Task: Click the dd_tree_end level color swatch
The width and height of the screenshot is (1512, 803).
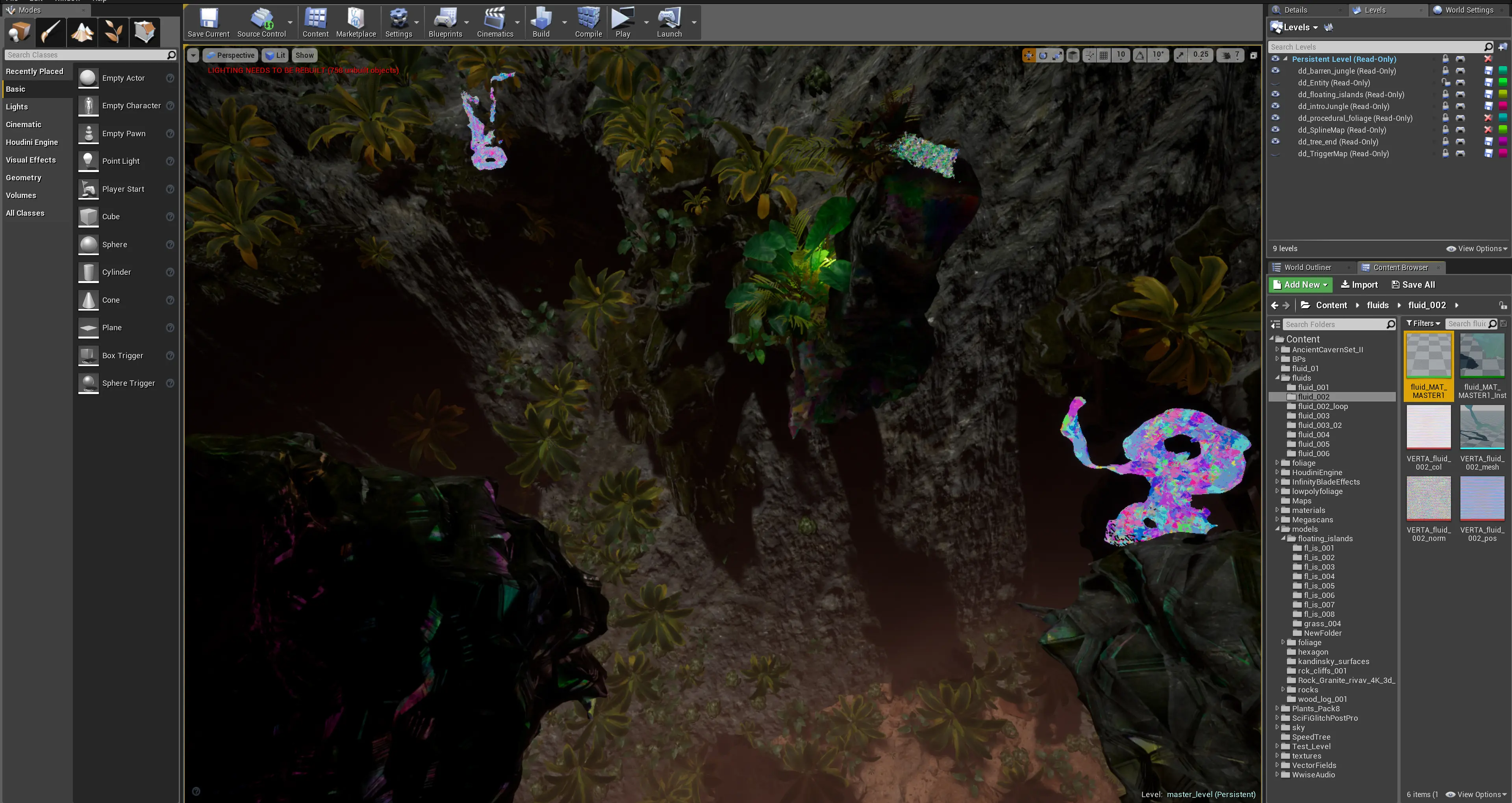Action: click(x=1503, y=141)
